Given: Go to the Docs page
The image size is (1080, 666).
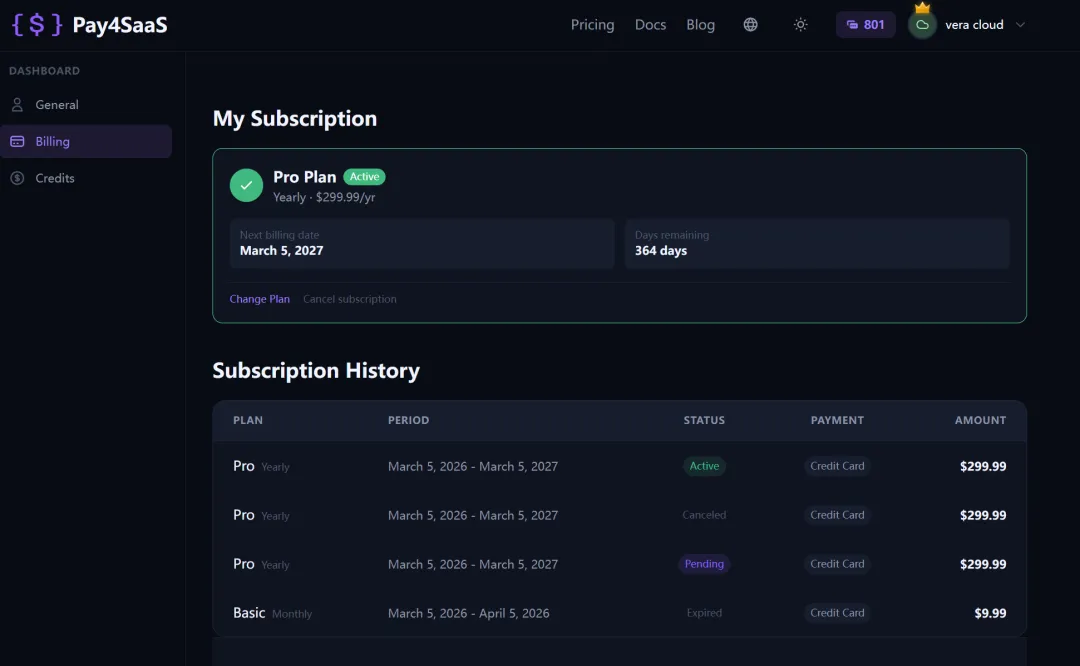Looking at the screenshot, I should (650, 25).
